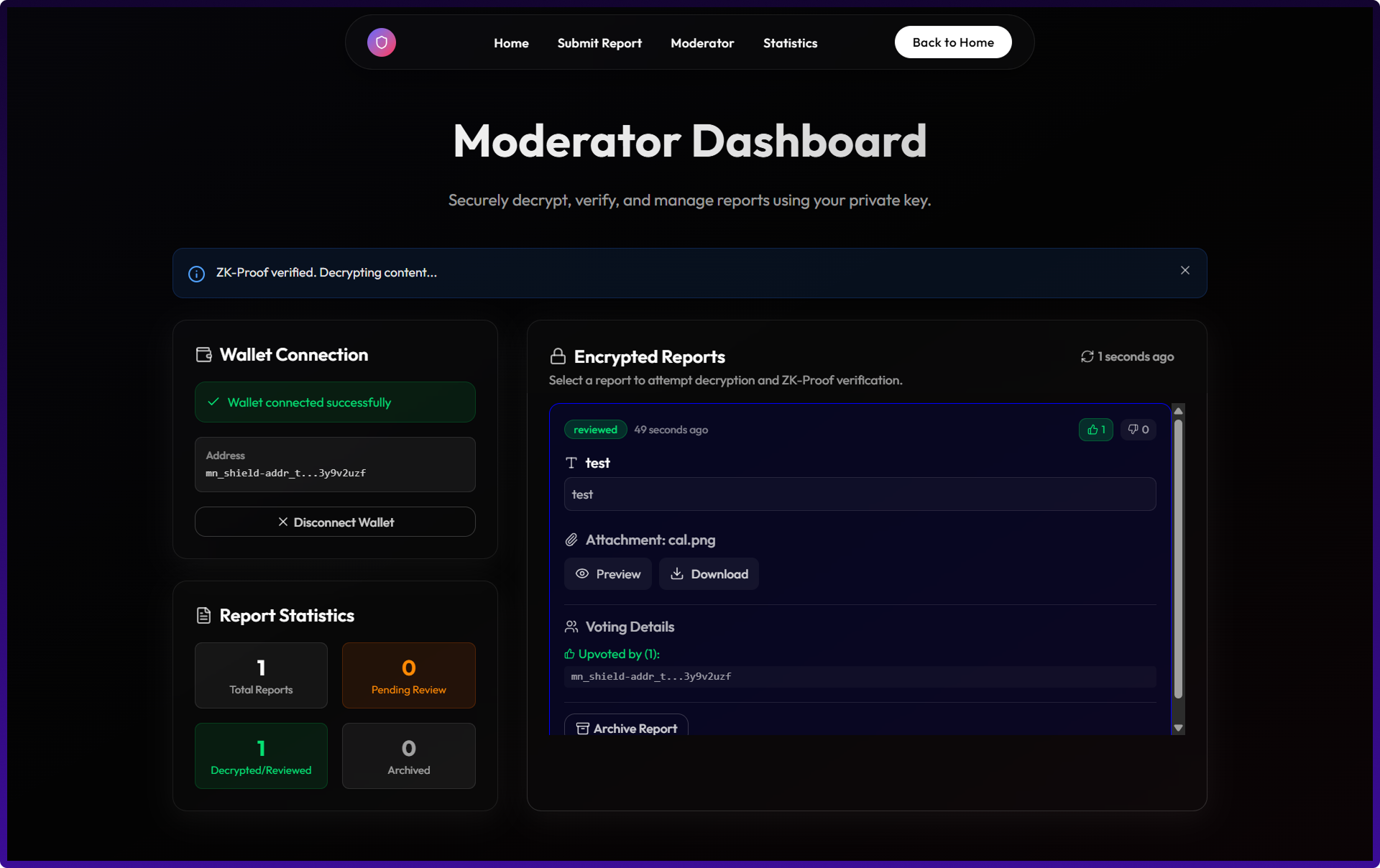Click the Pending Review statistic card
The image size is (1380, 868).
408,675
